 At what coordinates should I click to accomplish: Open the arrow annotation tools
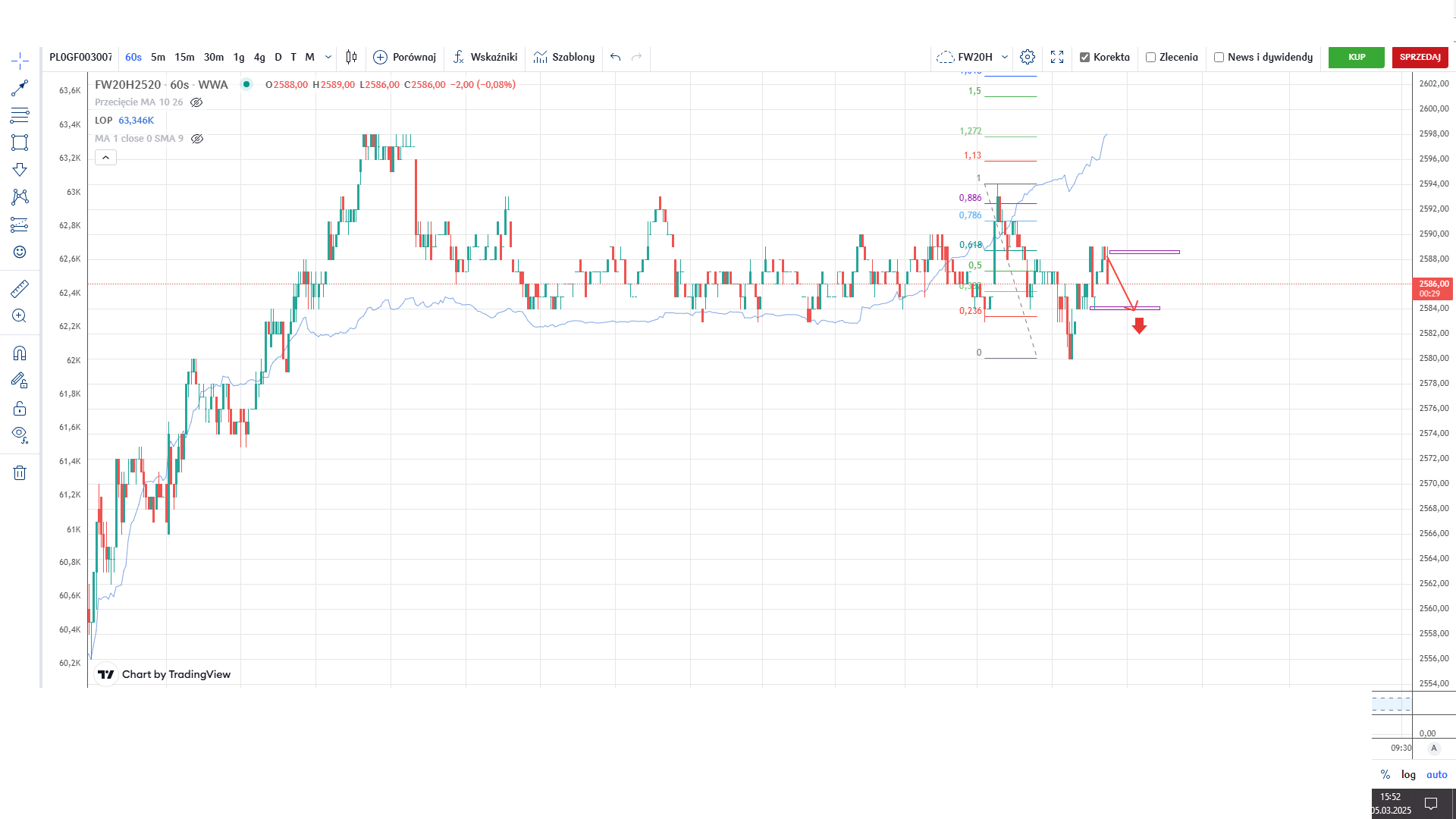(20, 170)
